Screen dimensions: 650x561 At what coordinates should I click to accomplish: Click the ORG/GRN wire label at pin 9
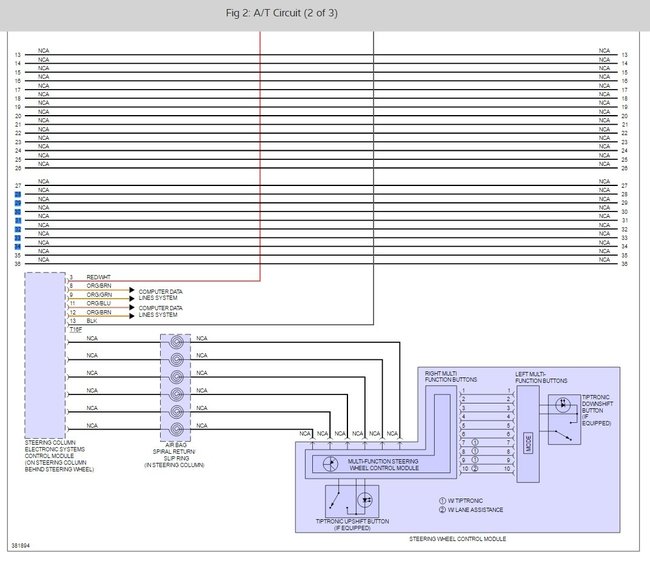point(99,294)
